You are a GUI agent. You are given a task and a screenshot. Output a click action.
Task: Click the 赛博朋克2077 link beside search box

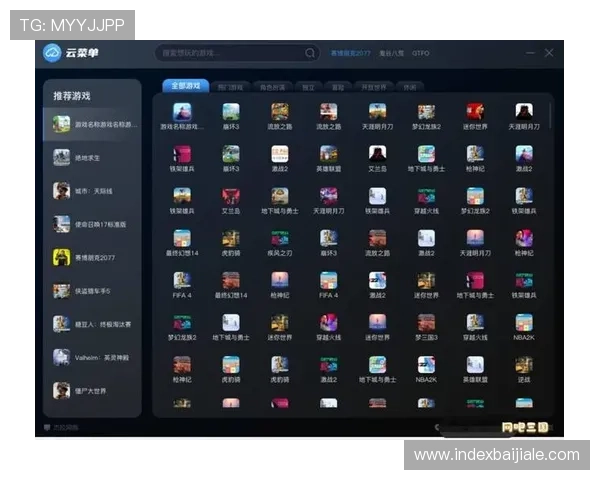pos(350,53)
